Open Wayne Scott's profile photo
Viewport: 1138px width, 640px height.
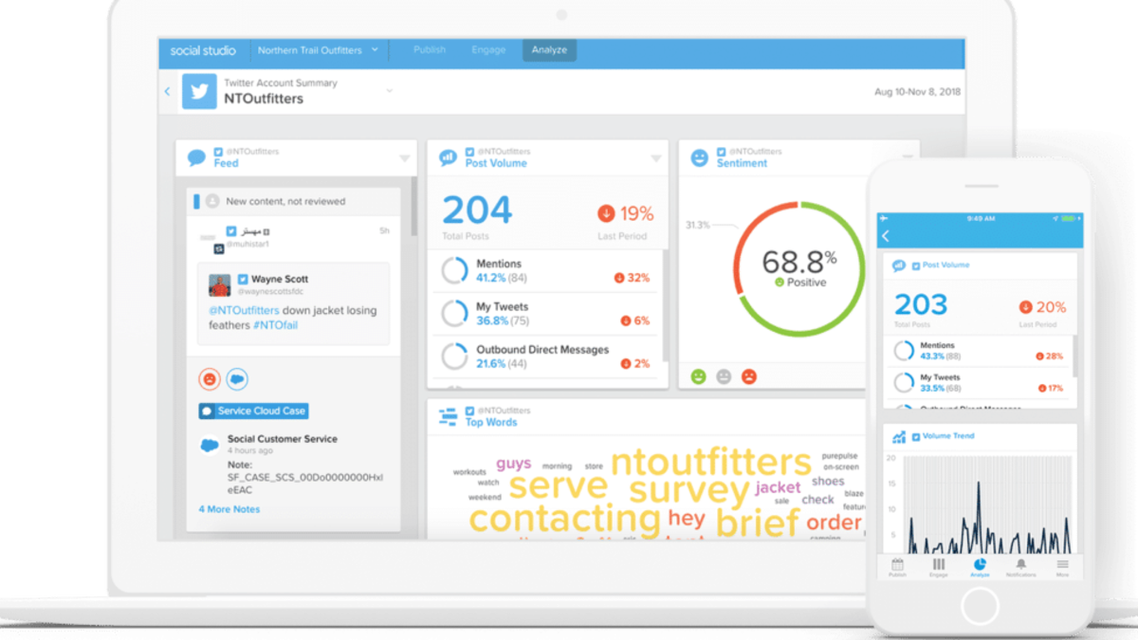(219, 285)
